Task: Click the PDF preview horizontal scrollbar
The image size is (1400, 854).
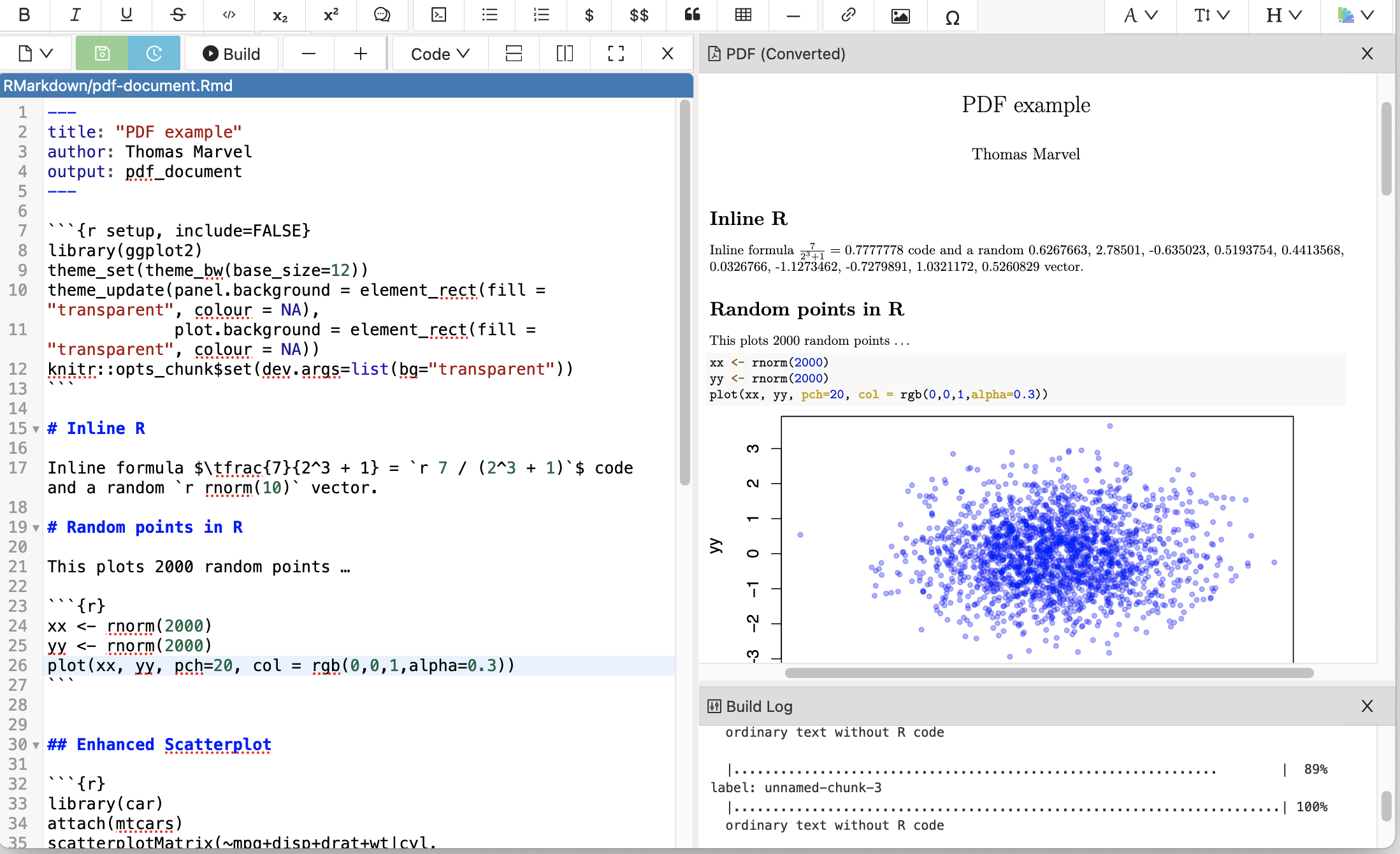Action: 1048,673
